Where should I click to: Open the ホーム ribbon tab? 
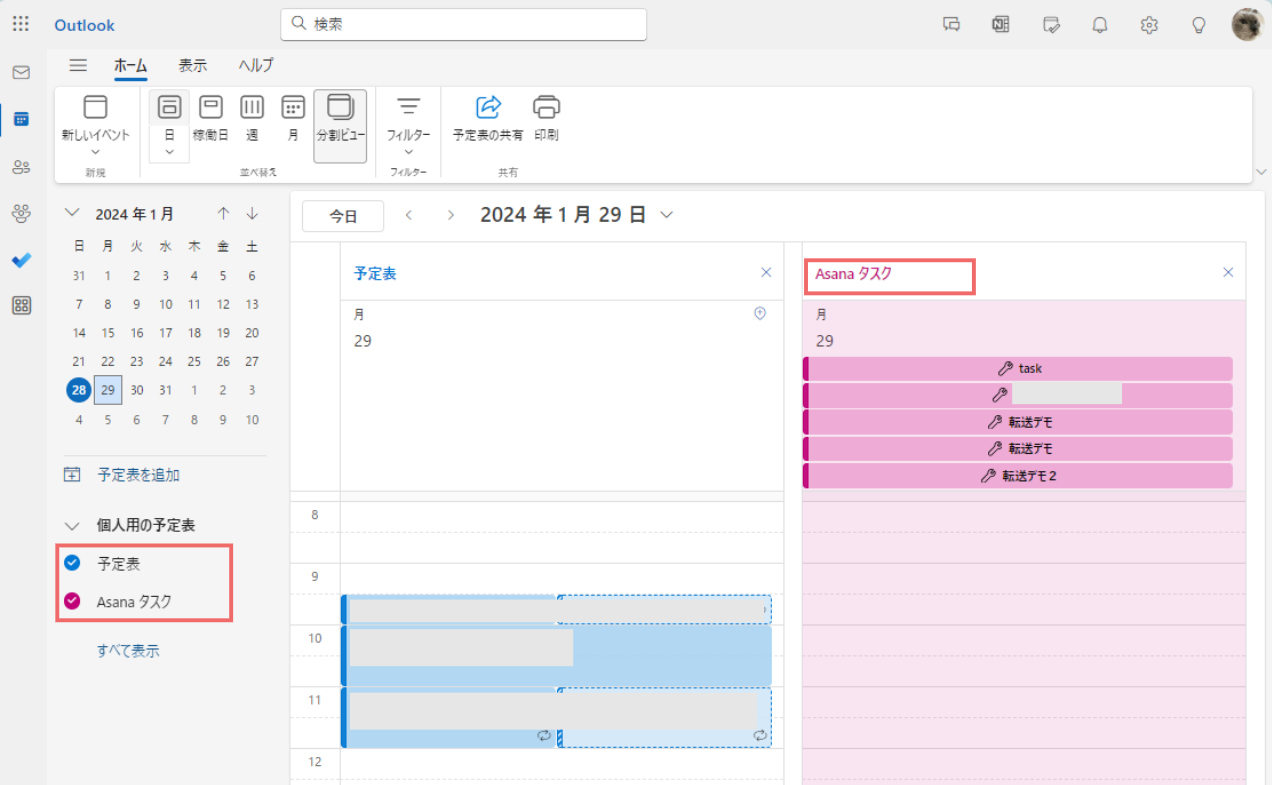point(131,65)
